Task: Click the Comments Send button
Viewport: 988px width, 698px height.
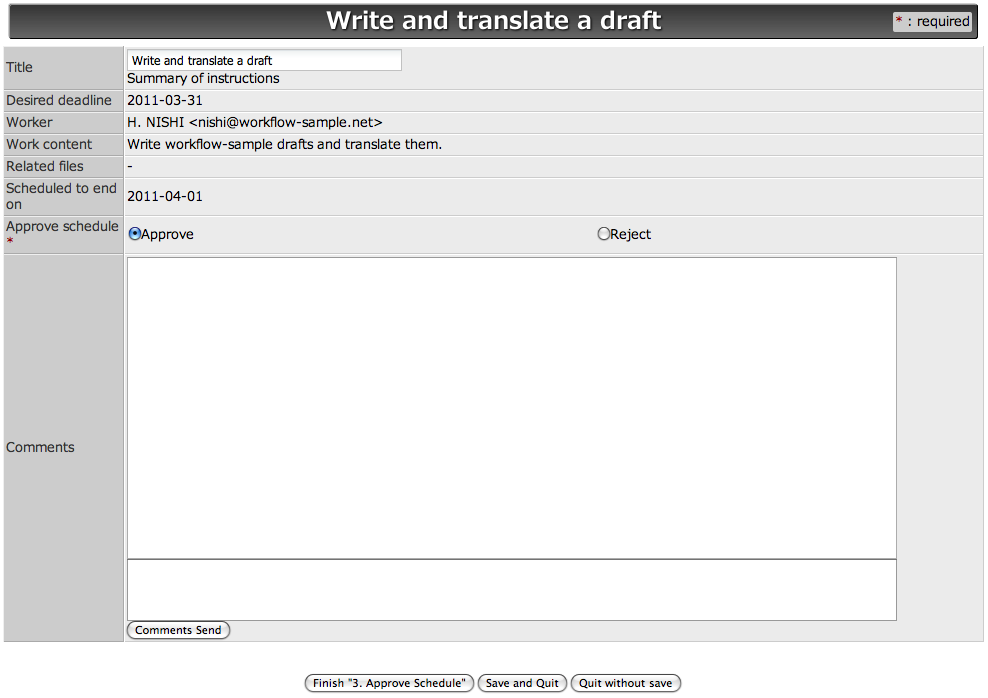Action: click(178, 630)
